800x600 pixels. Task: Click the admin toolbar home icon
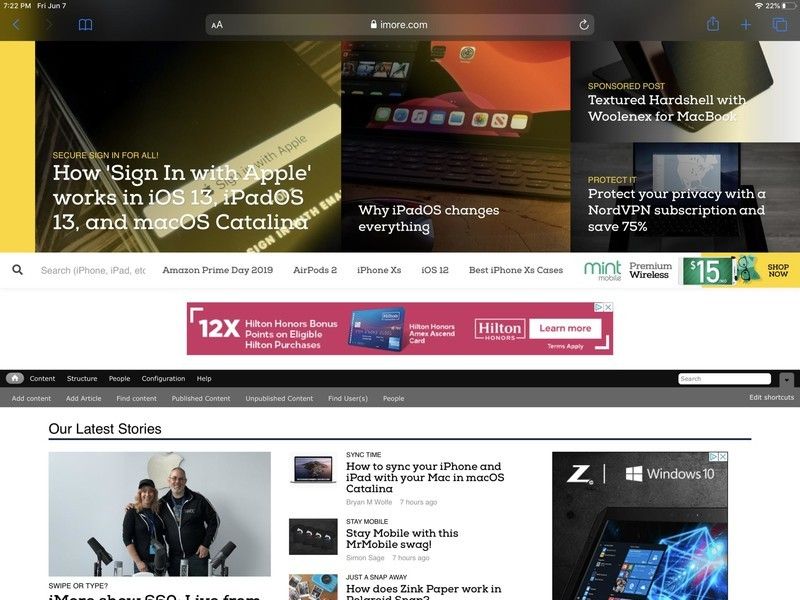15,379
